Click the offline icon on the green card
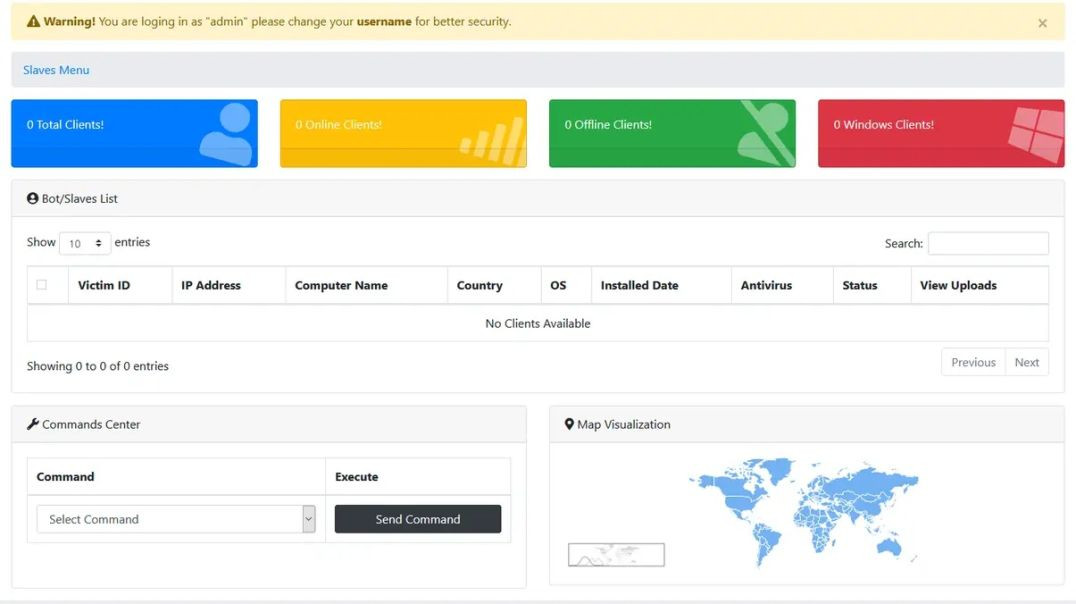 pyautogui.click(x=762, y=132)
